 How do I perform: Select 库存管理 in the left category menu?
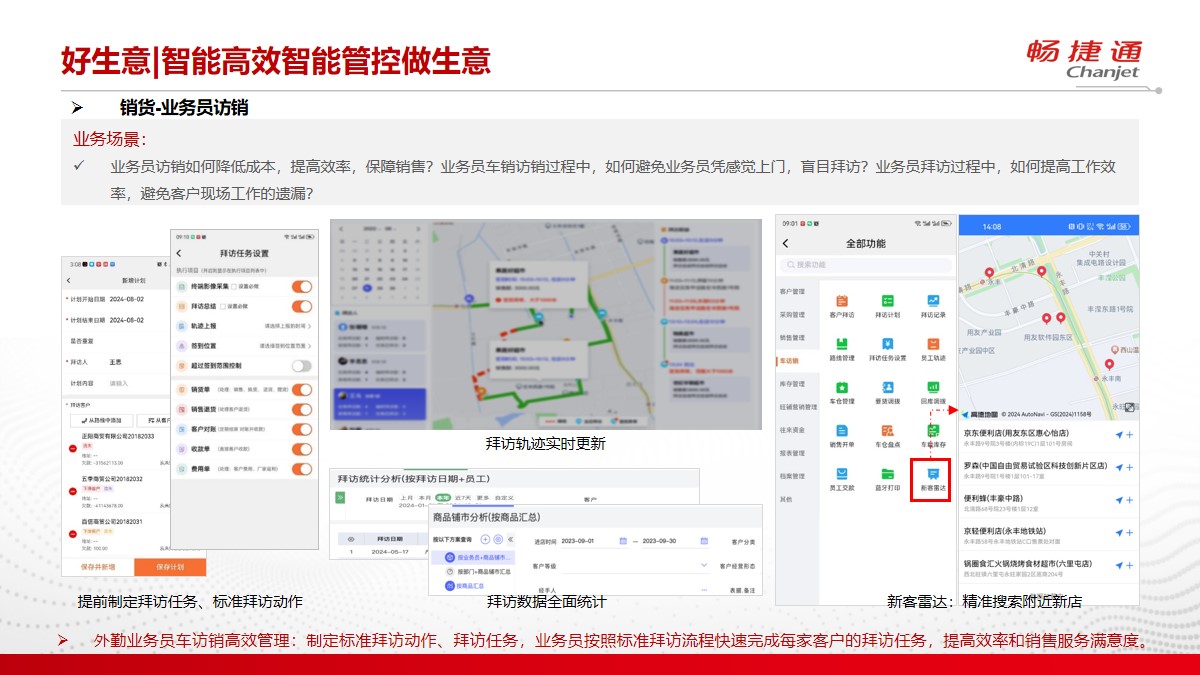(x=792, y=383)
